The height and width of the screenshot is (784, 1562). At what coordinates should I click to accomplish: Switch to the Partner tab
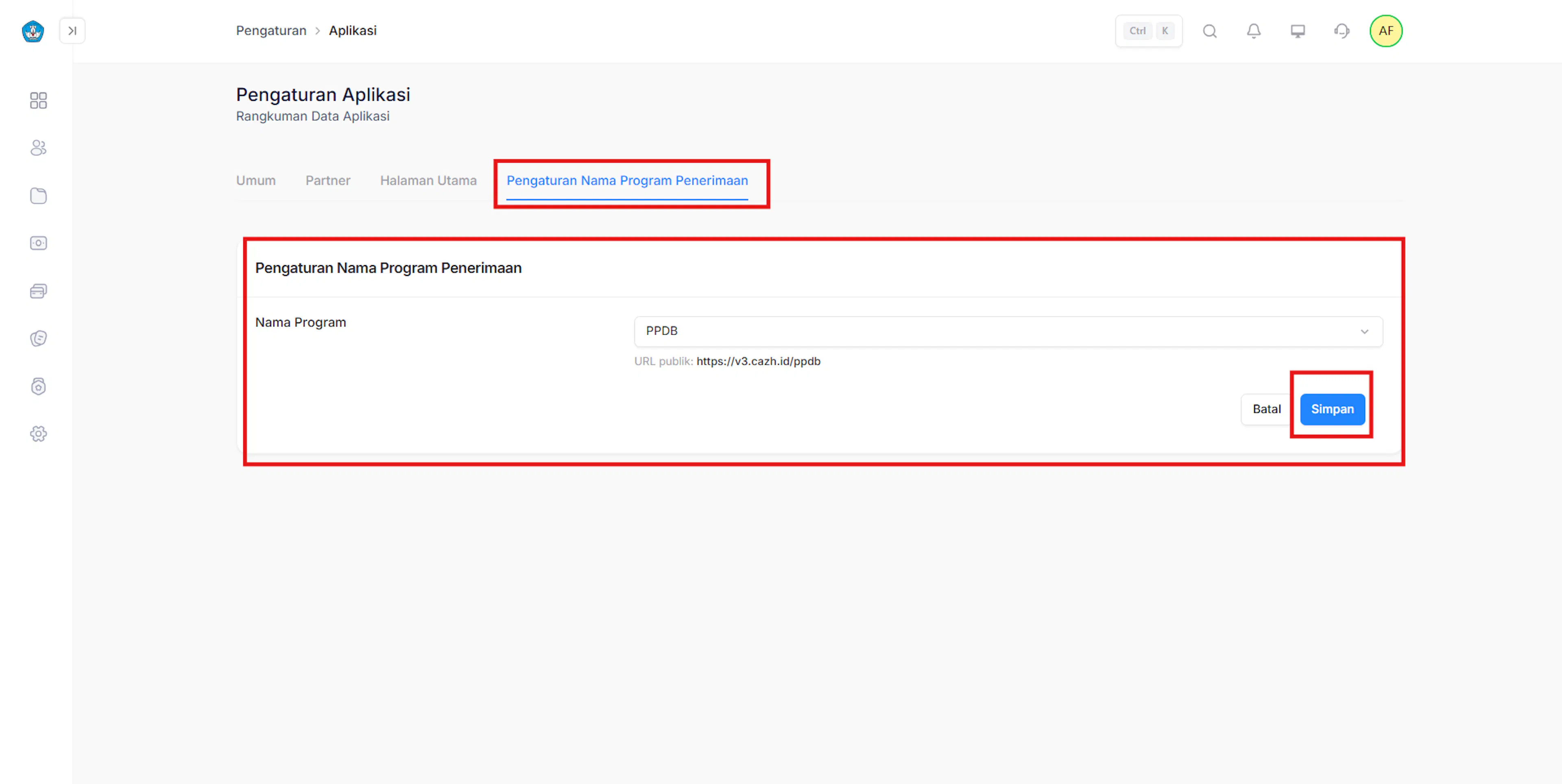(328, 181)
